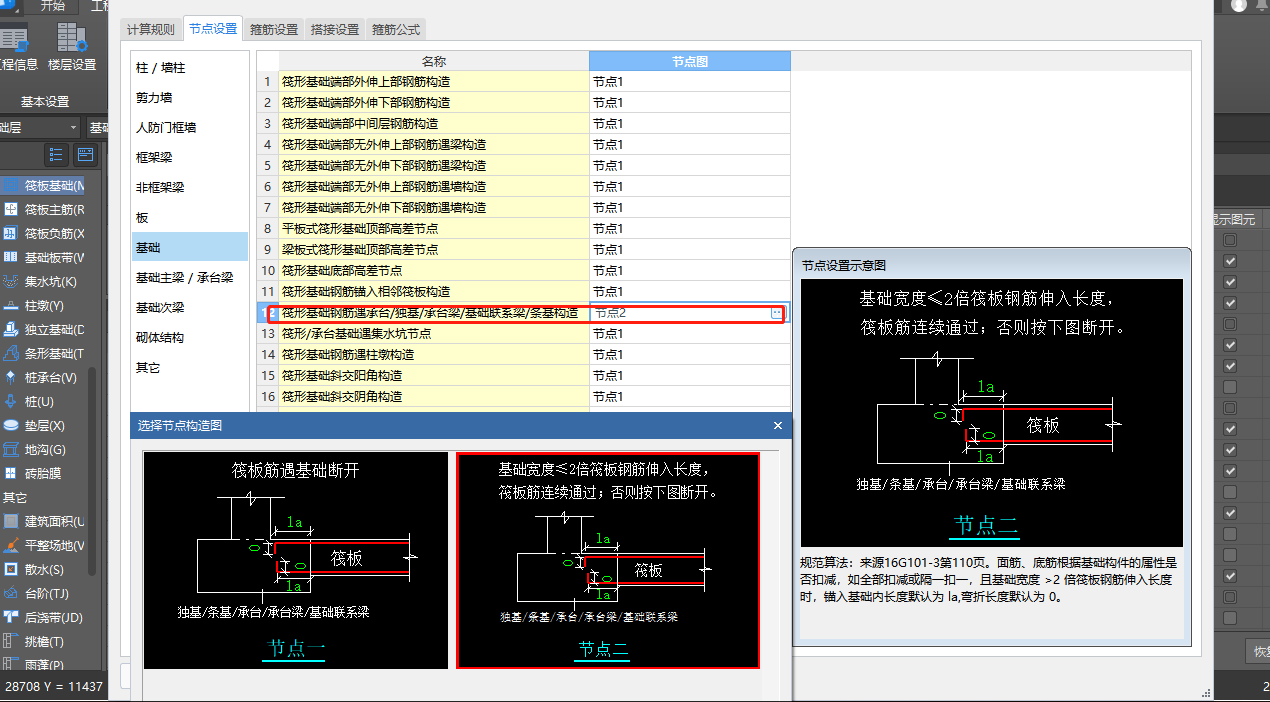This screenshot has height=702, width=1270.
Task: Switch to the 搭接设置 tab
Action: 335,29
